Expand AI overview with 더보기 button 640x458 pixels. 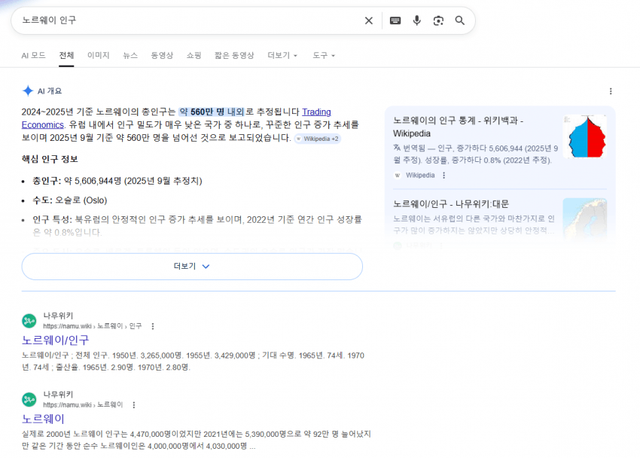tap(191, 267)
